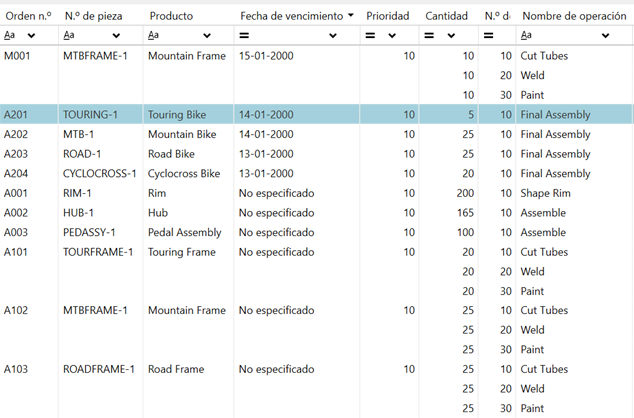Select order M001 cell

point(19,56)
